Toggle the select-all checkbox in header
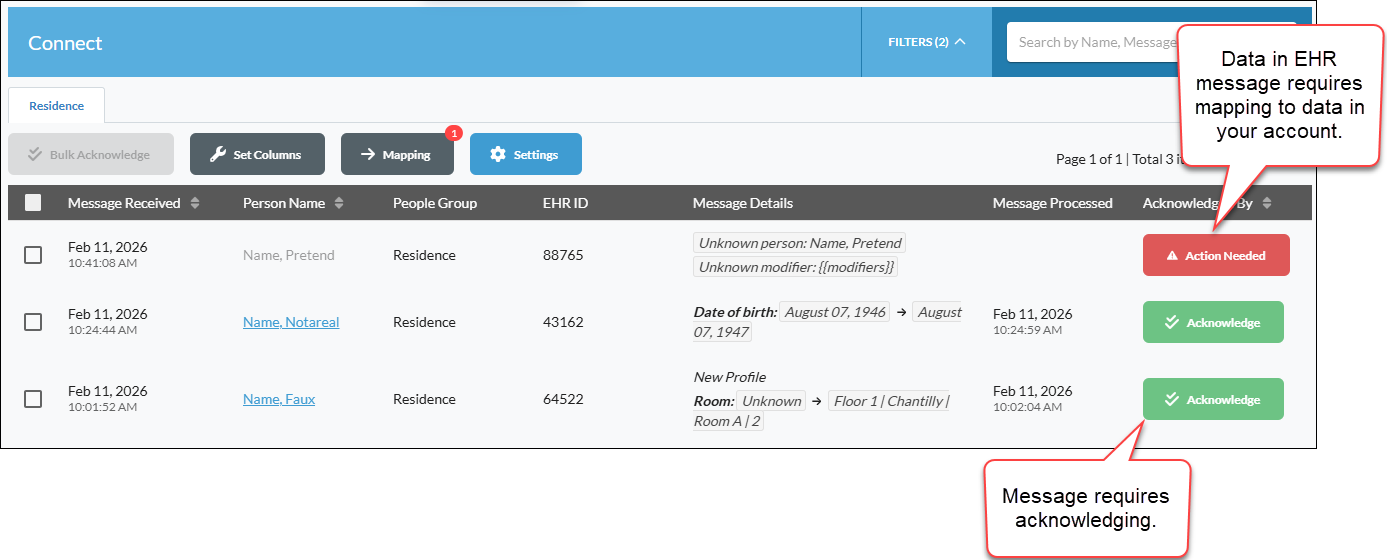The height and width of the screenshot is (560, 1387). click(33, 203)
